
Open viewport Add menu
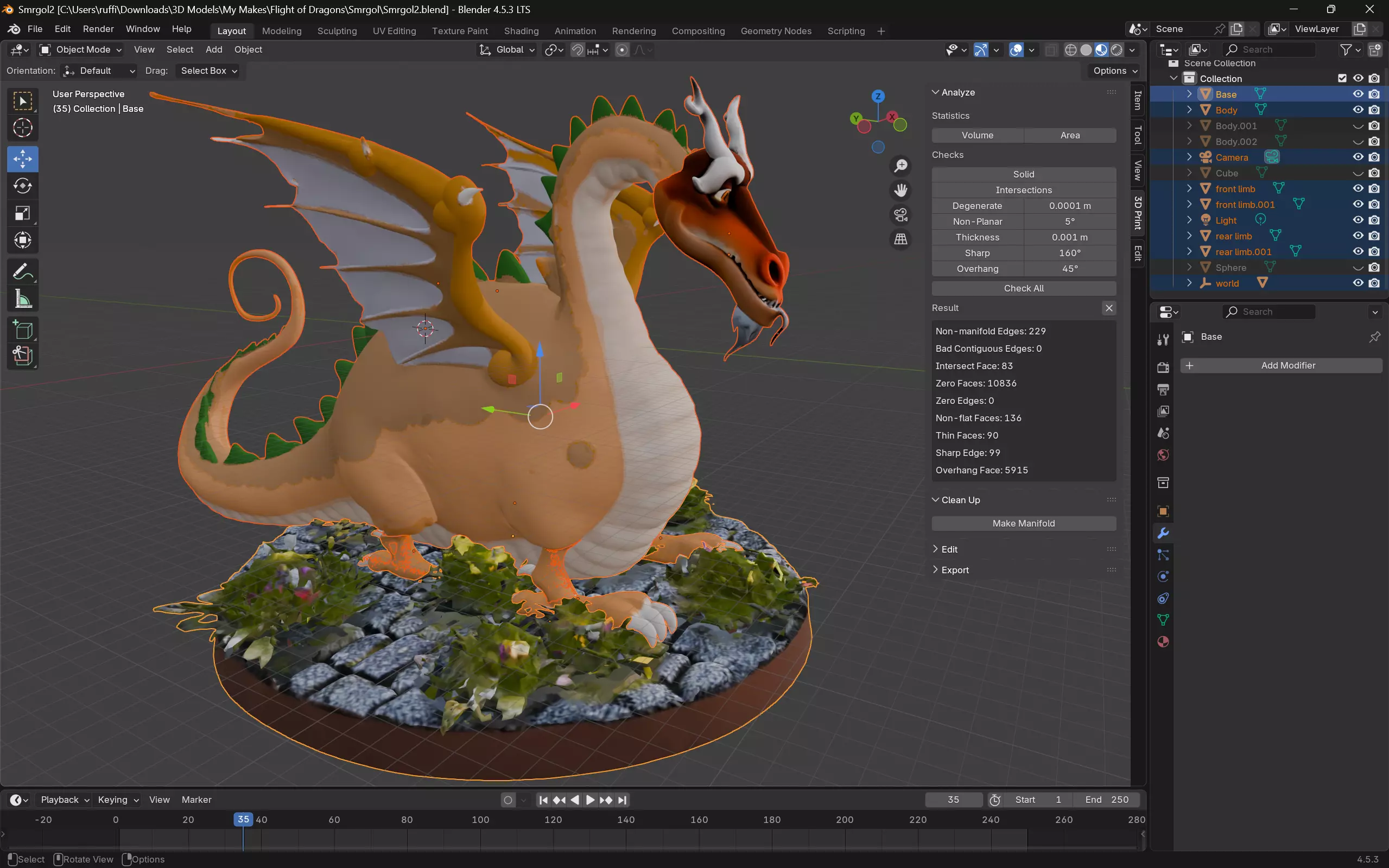tap(213, 50)
